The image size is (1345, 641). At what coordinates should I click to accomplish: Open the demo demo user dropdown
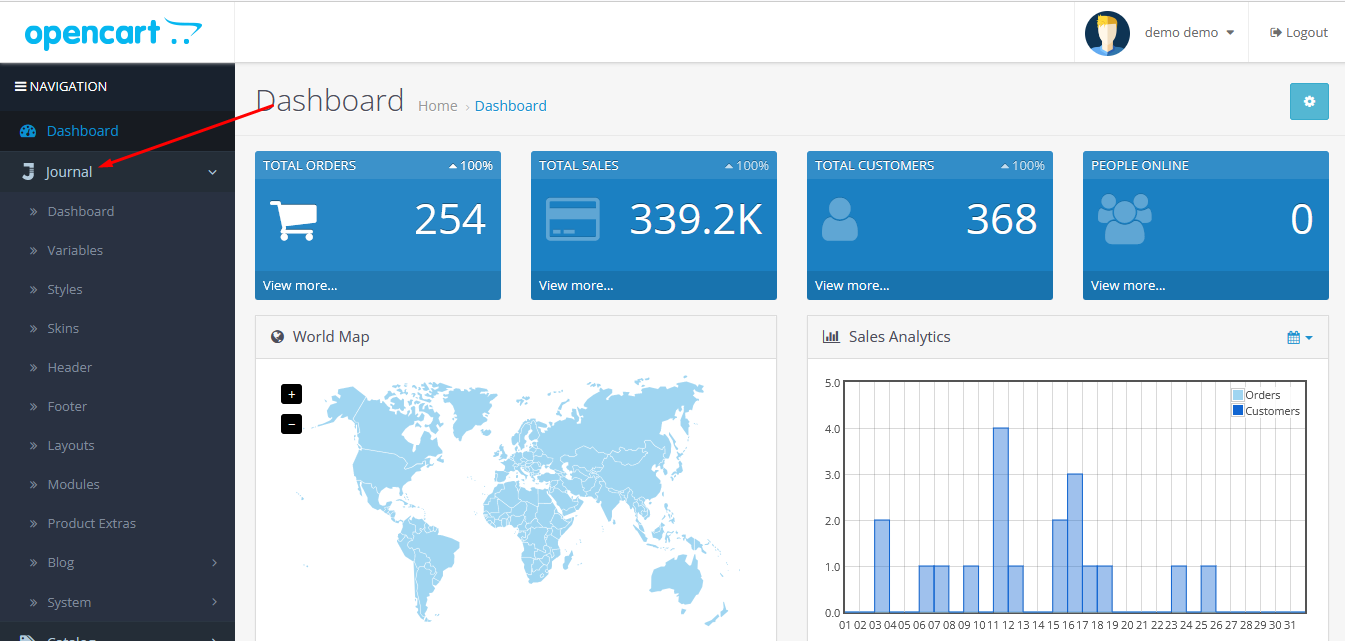pyautogui.click(x=1189, y=33)
